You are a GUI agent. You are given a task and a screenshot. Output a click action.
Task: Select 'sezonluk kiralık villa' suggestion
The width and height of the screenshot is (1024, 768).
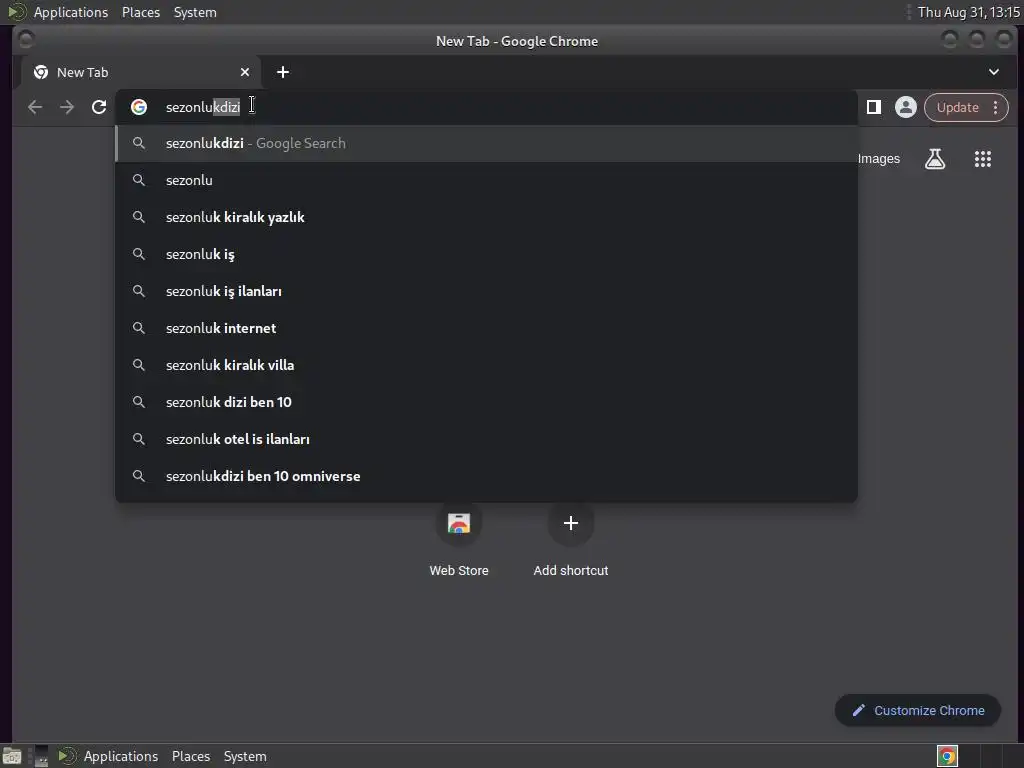486,365
